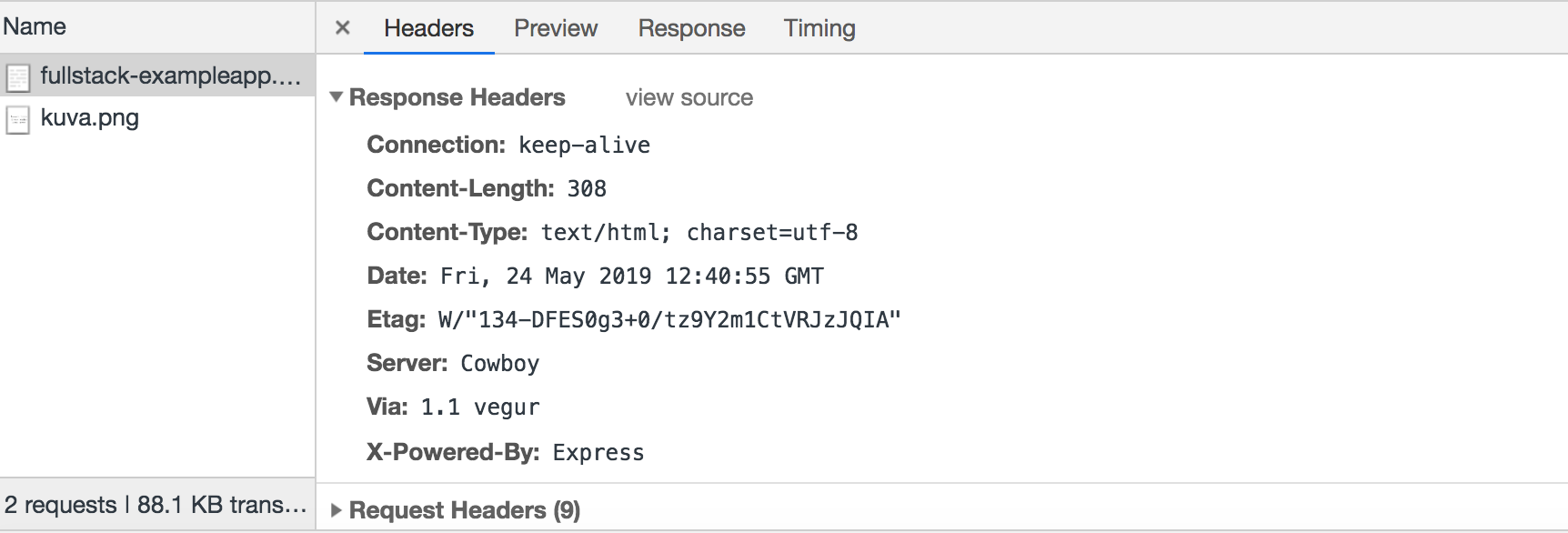Click the kuva.png image file icon
This screenshot has height=533, width=1568.
coord(18,119)
